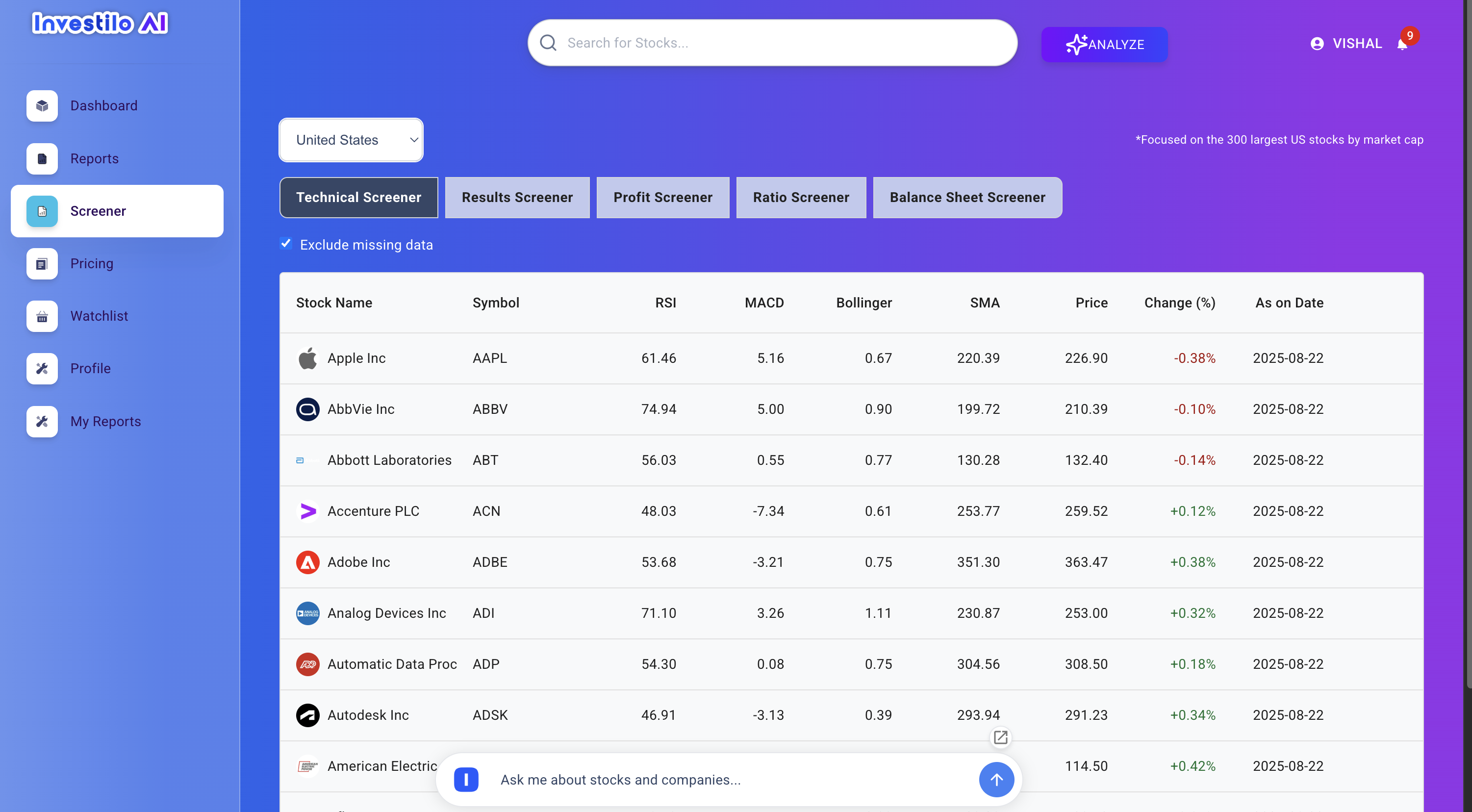Screen dimensions: 1472x812
Task: Click the Adobe logo in the table
Action: pos(307,562)
